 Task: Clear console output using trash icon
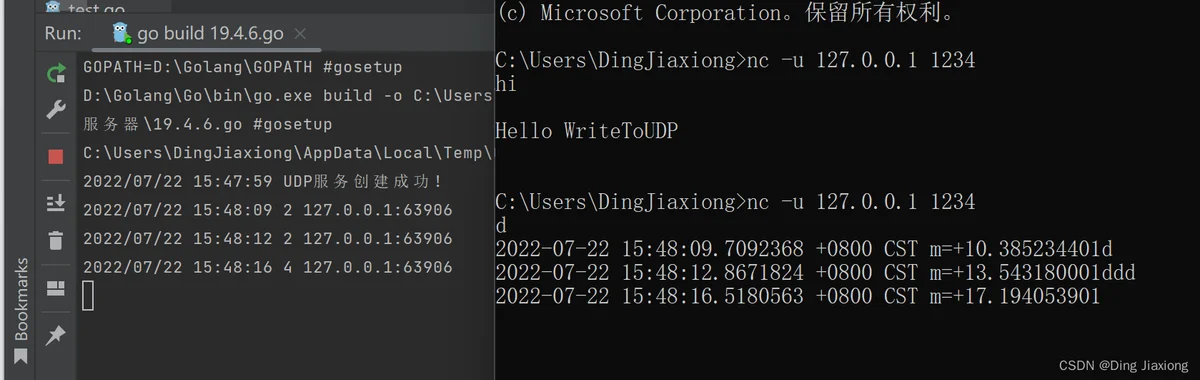click(55, 240)
